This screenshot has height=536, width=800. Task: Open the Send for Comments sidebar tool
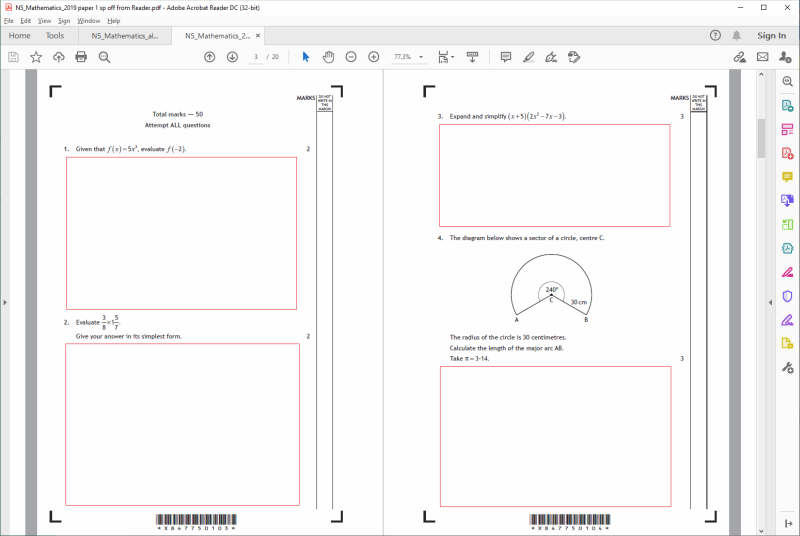point(787,343)
